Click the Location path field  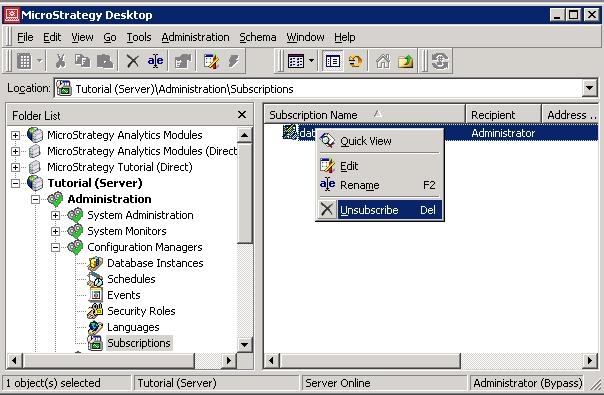[318, 89]
